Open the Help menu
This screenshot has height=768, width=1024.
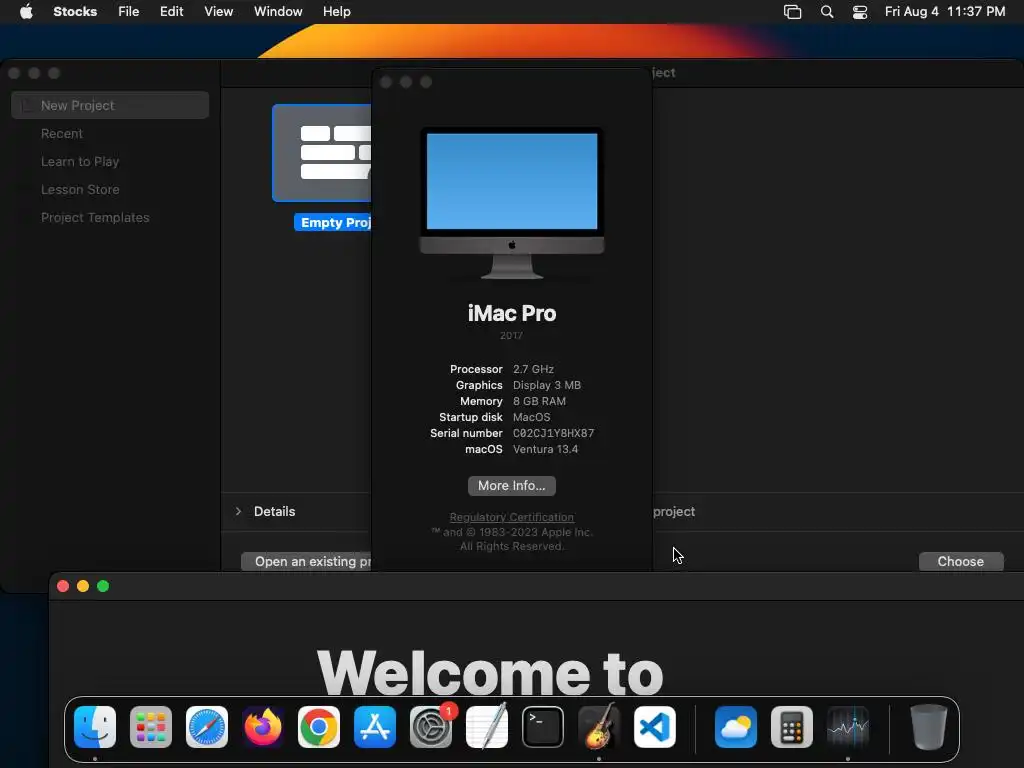coord(337,11)
